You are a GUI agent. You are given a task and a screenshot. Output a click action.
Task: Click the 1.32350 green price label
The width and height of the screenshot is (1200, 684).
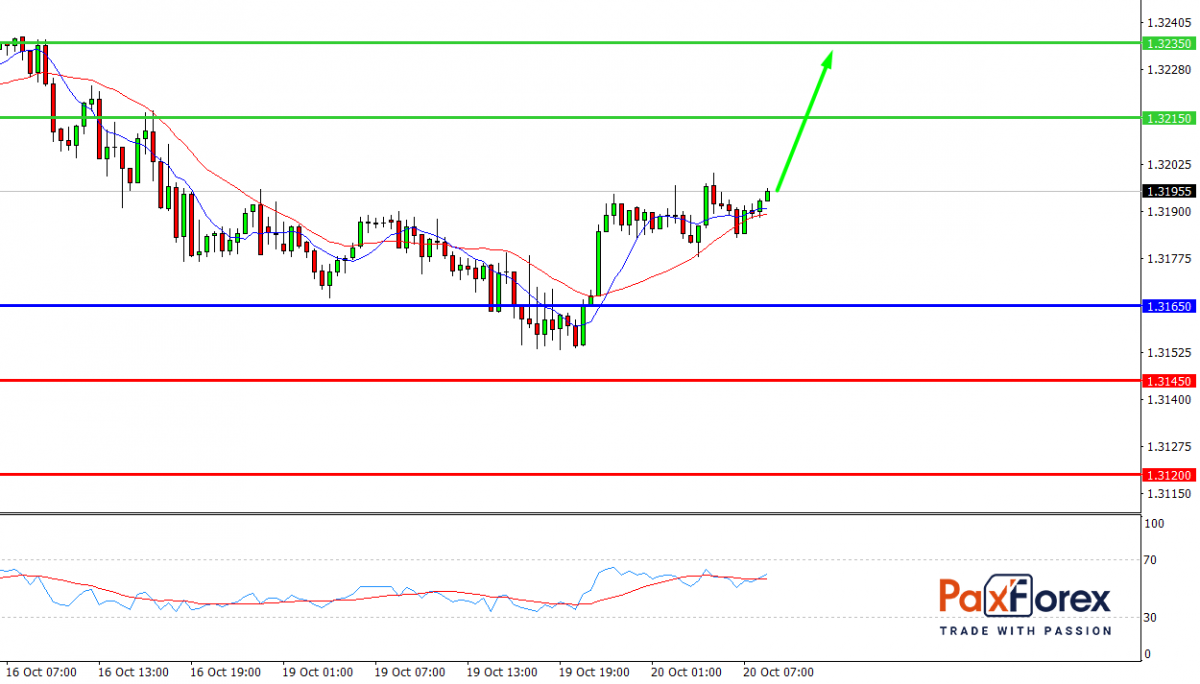point(1169,43)
